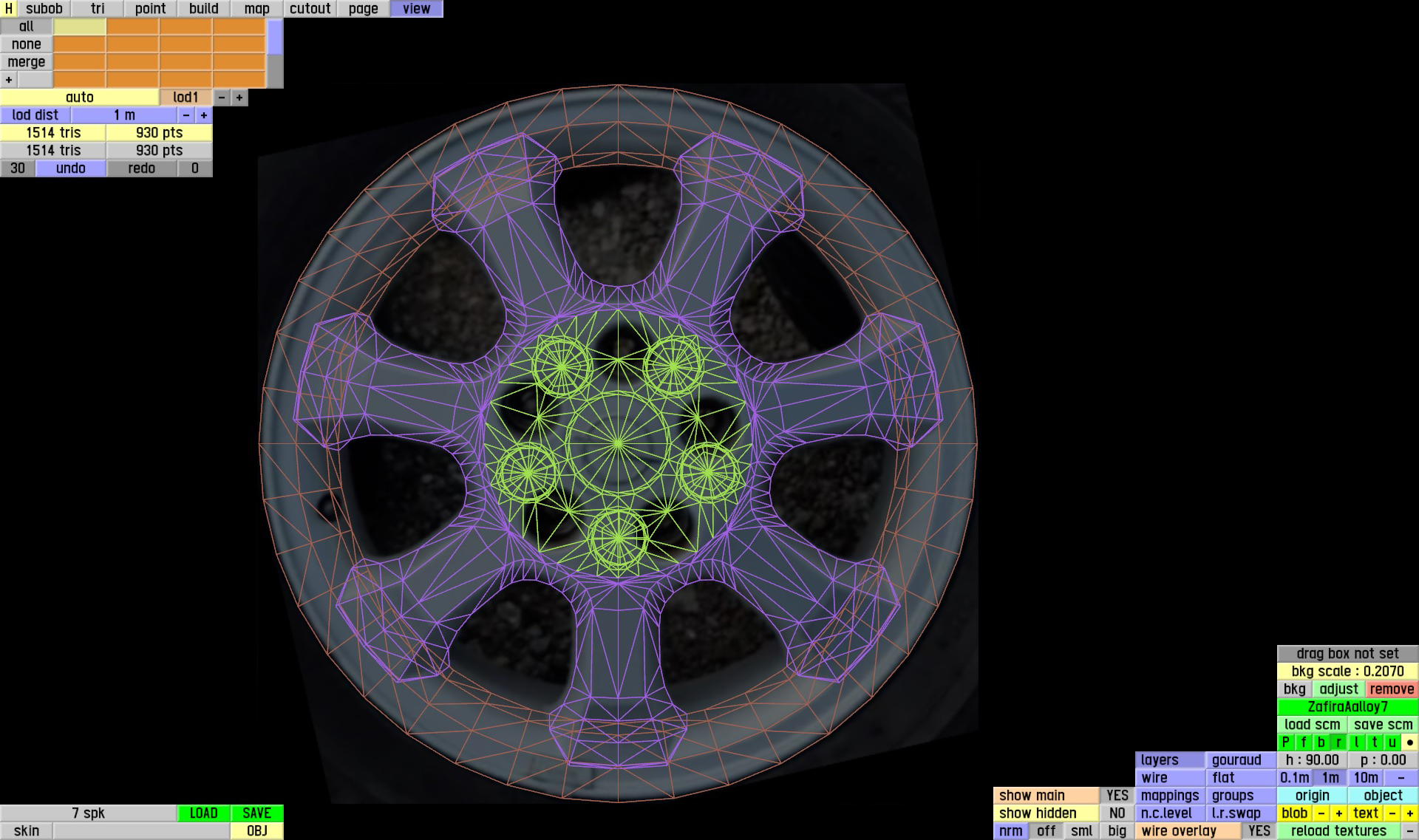The width and height of the screenshot is (1419, 840).
Task: Select the u under view button
Action: (1392, 742)
